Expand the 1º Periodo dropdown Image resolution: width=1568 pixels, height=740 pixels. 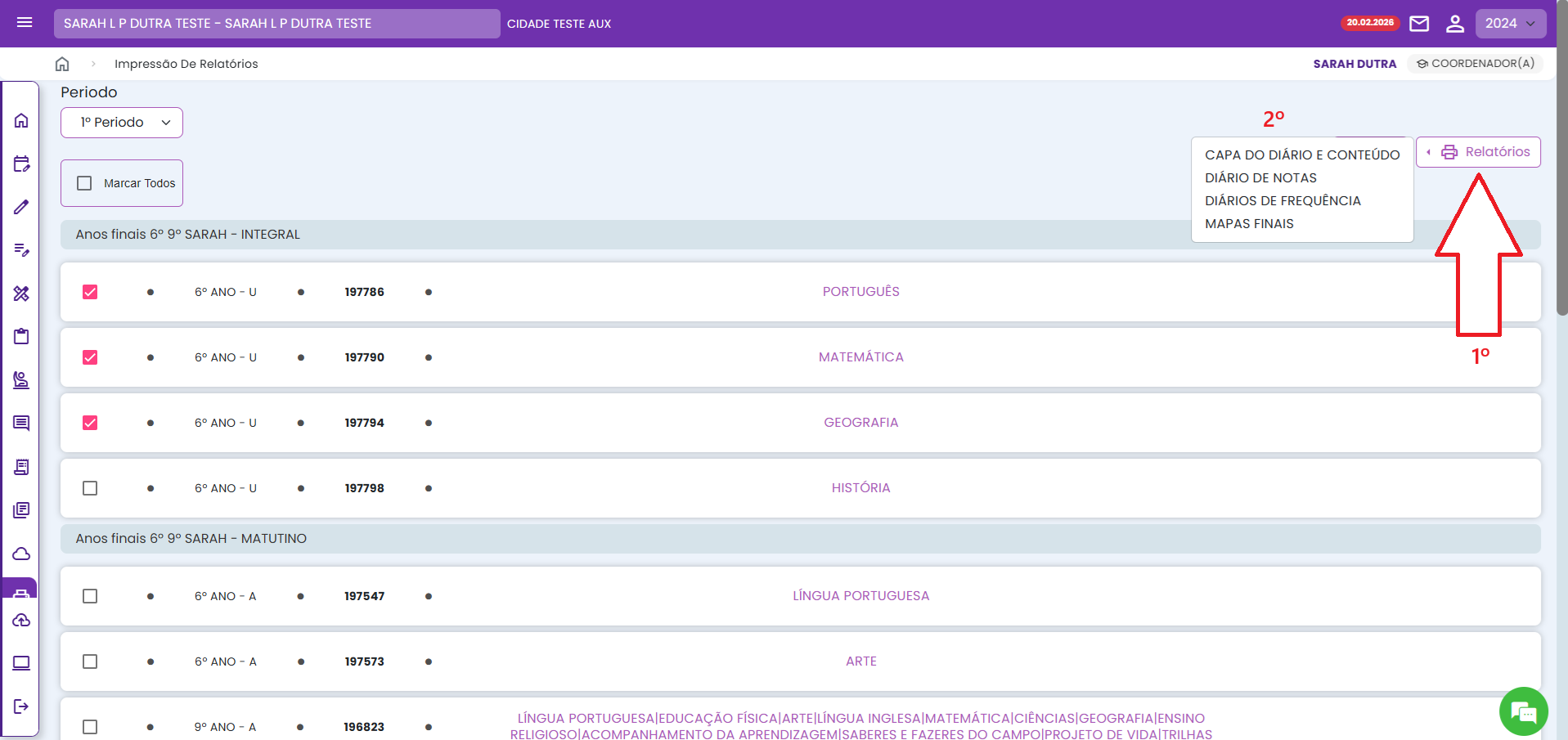tap(122, 123)
